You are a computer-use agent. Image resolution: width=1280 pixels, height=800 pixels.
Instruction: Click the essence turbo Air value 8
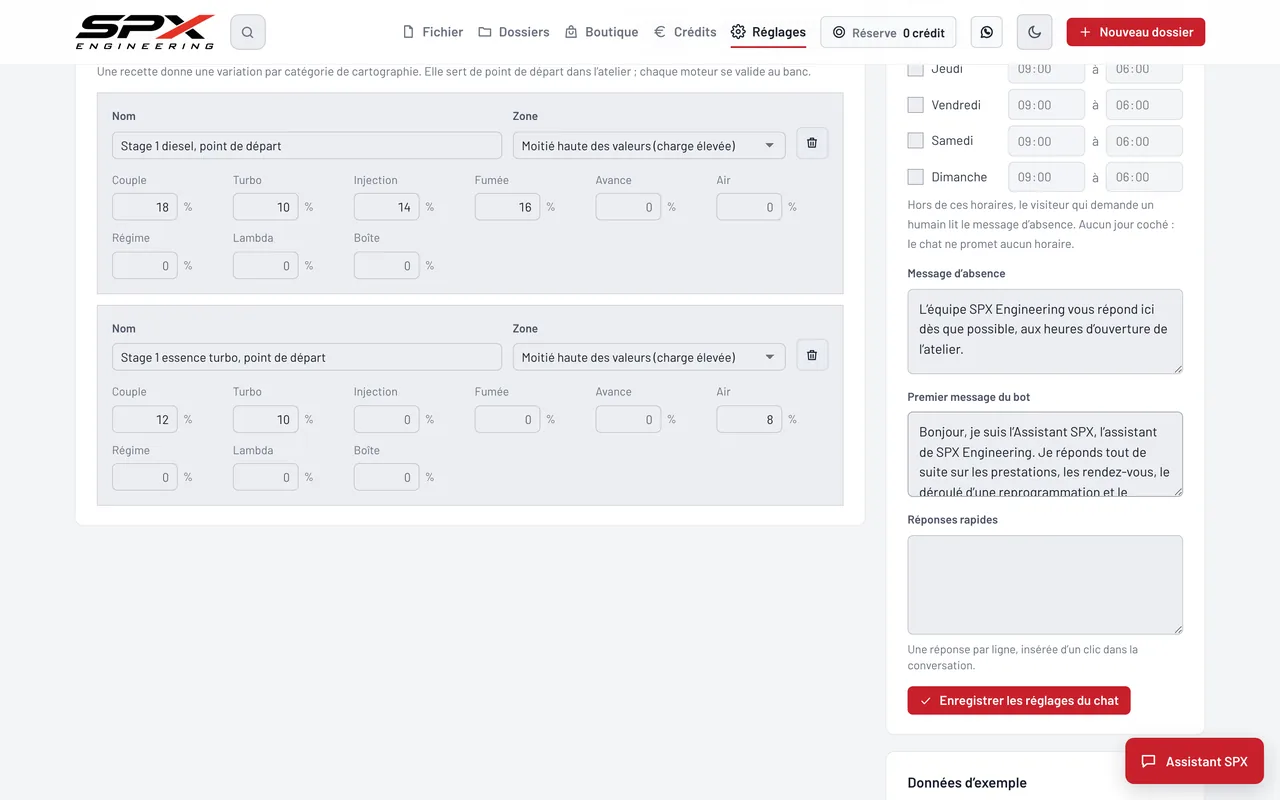coord(749,419)
